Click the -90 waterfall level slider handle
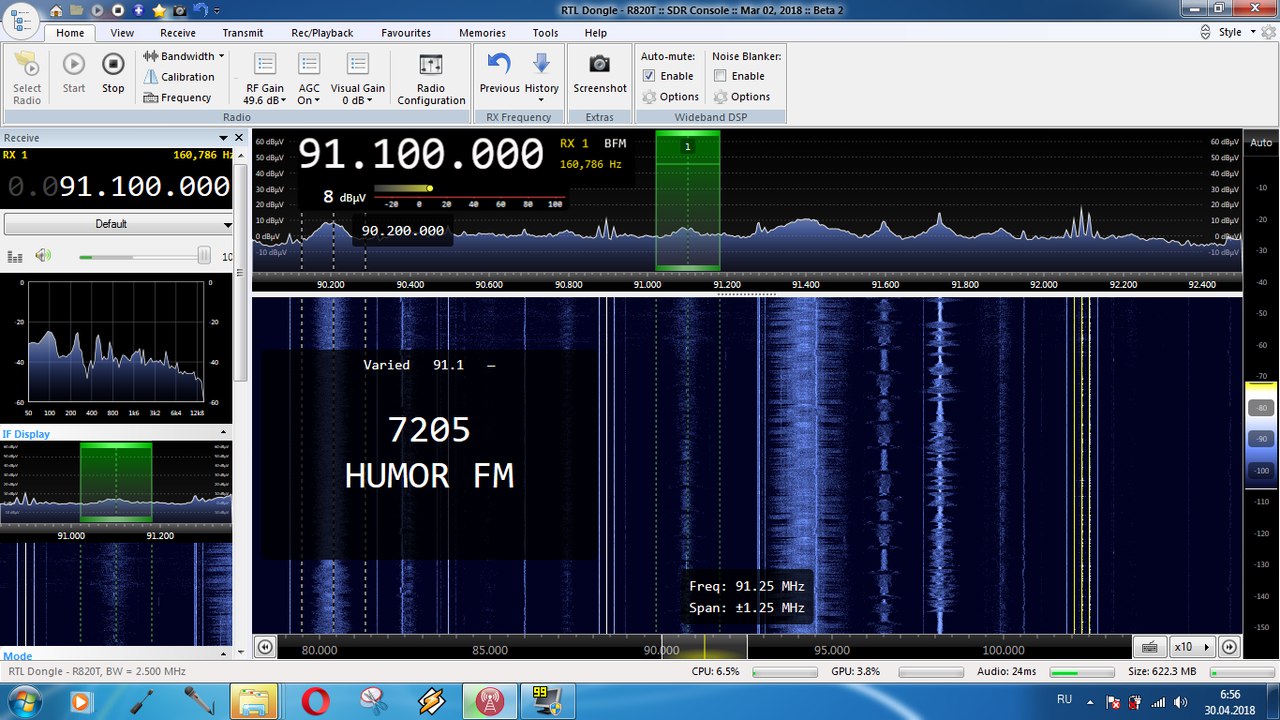The height and width of the screenshot is (720, 1280). 1261,439
